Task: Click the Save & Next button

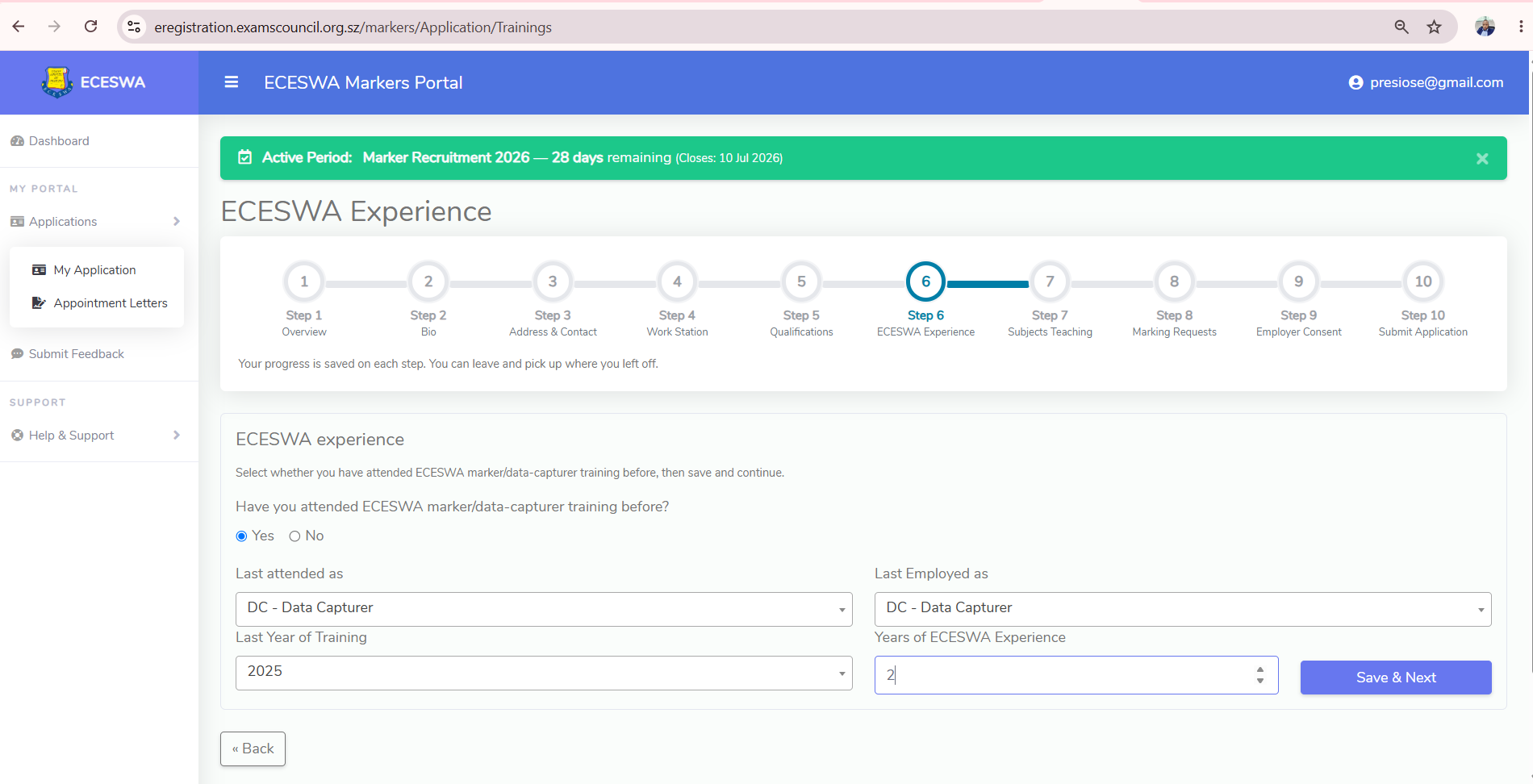Action: click(1396, 678)
